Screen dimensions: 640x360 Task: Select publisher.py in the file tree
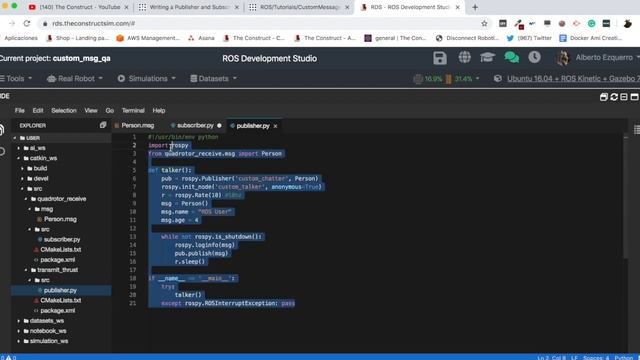[x=60, y=290]
